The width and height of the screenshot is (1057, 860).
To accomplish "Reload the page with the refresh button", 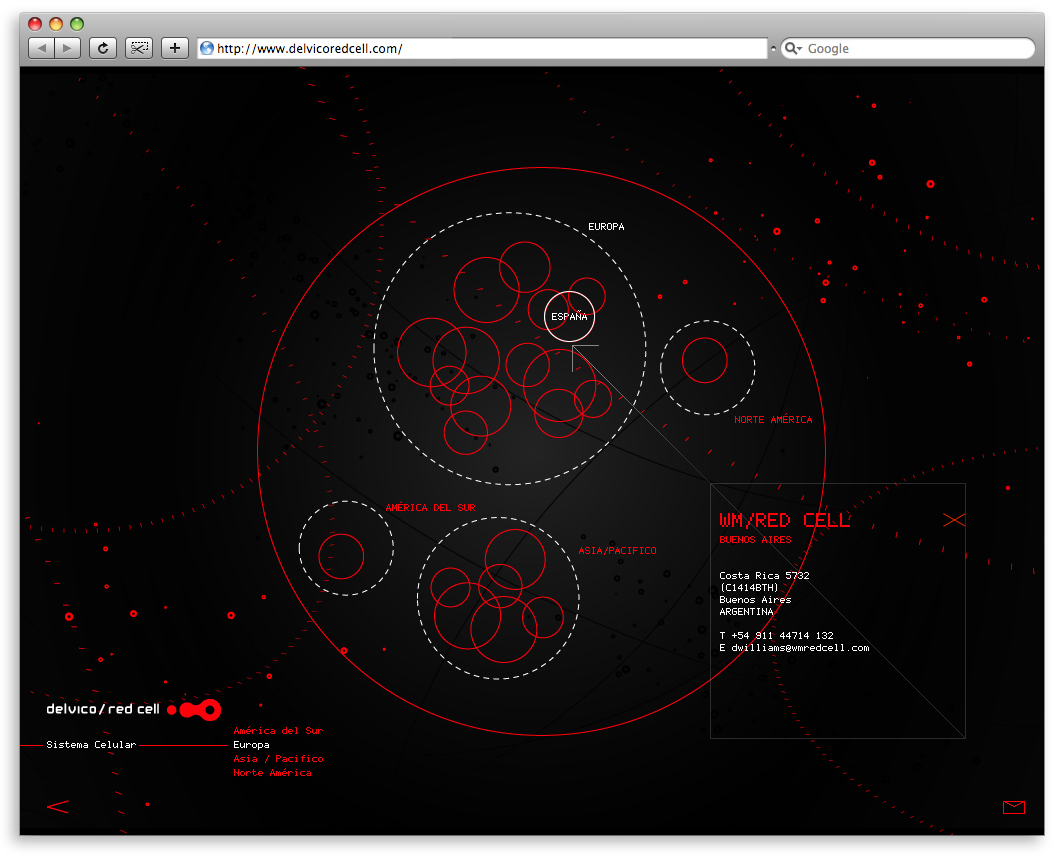I will click(x=103, y=48).
